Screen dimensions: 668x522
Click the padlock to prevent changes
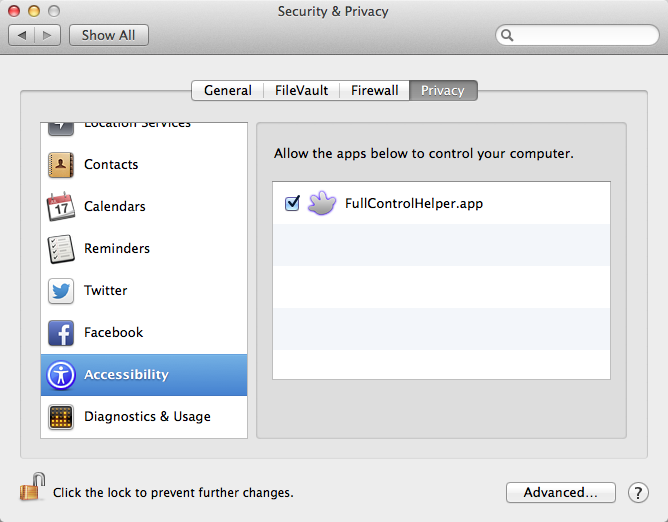[32, 486]
